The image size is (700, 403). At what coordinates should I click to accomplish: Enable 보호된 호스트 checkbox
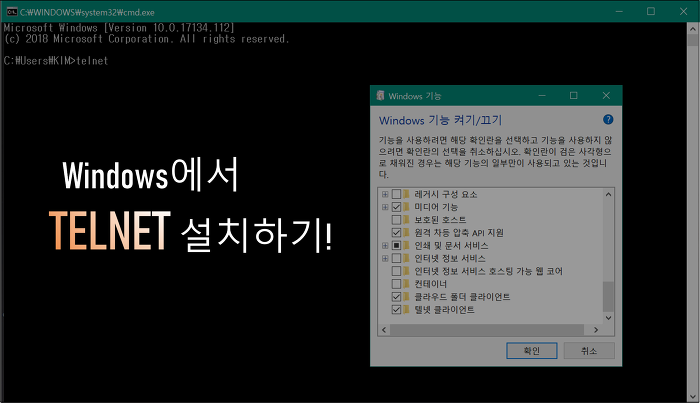point(396,220)
